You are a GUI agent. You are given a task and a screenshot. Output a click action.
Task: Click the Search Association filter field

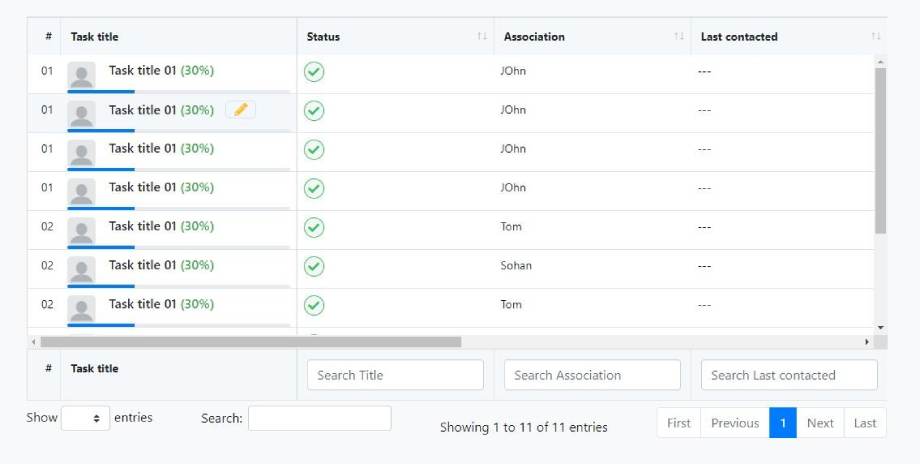tap(592, 375)
